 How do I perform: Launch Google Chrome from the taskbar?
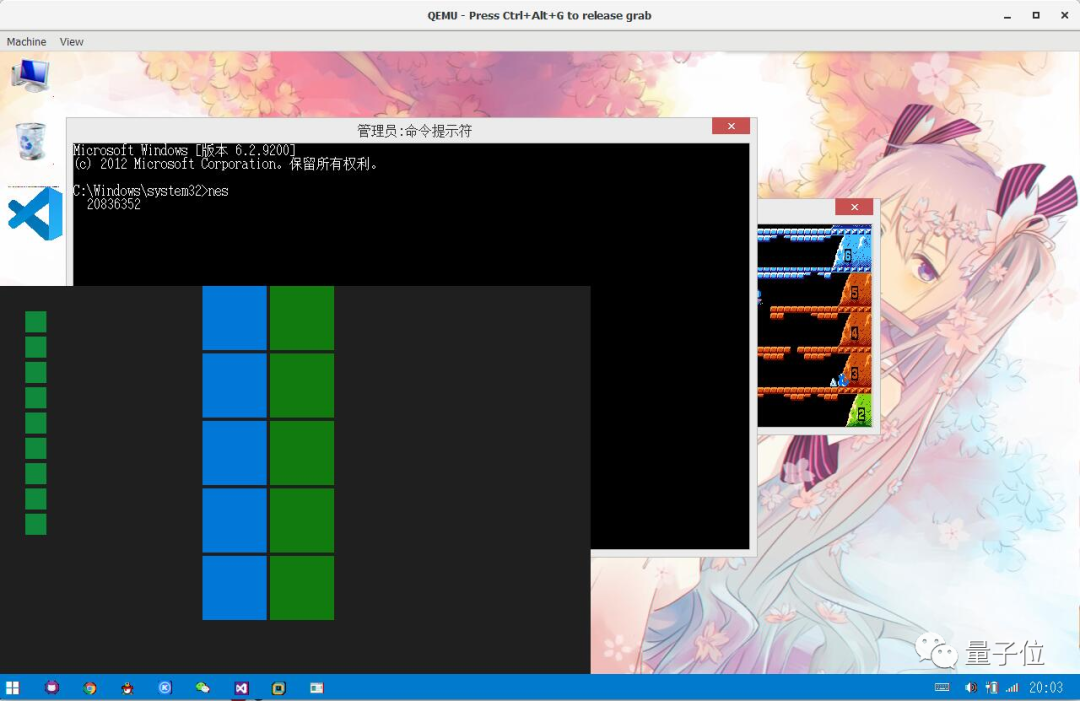[x=89, y=688]
